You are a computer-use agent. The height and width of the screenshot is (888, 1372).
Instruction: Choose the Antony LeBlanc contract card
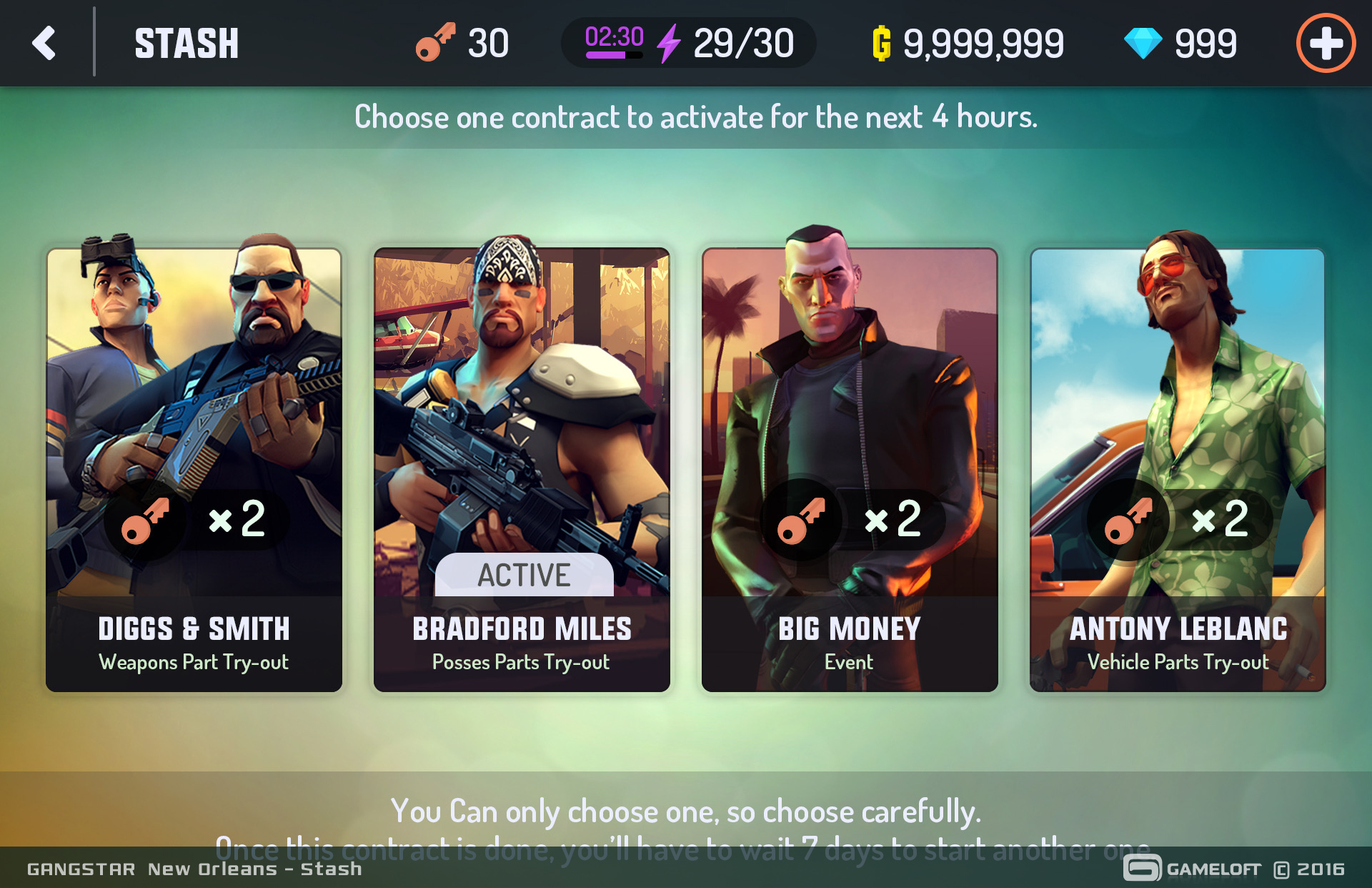click(x=1178, y=470)
